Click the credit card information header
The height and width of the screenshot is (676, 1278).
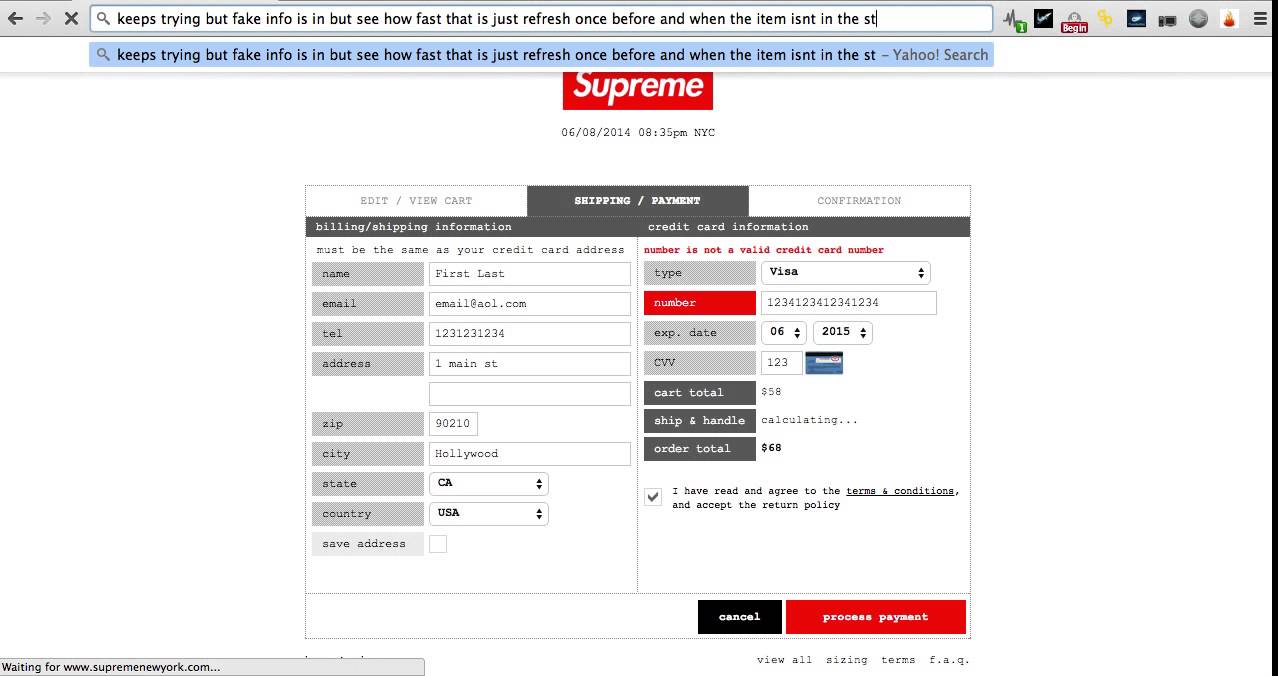coord(728,227)
